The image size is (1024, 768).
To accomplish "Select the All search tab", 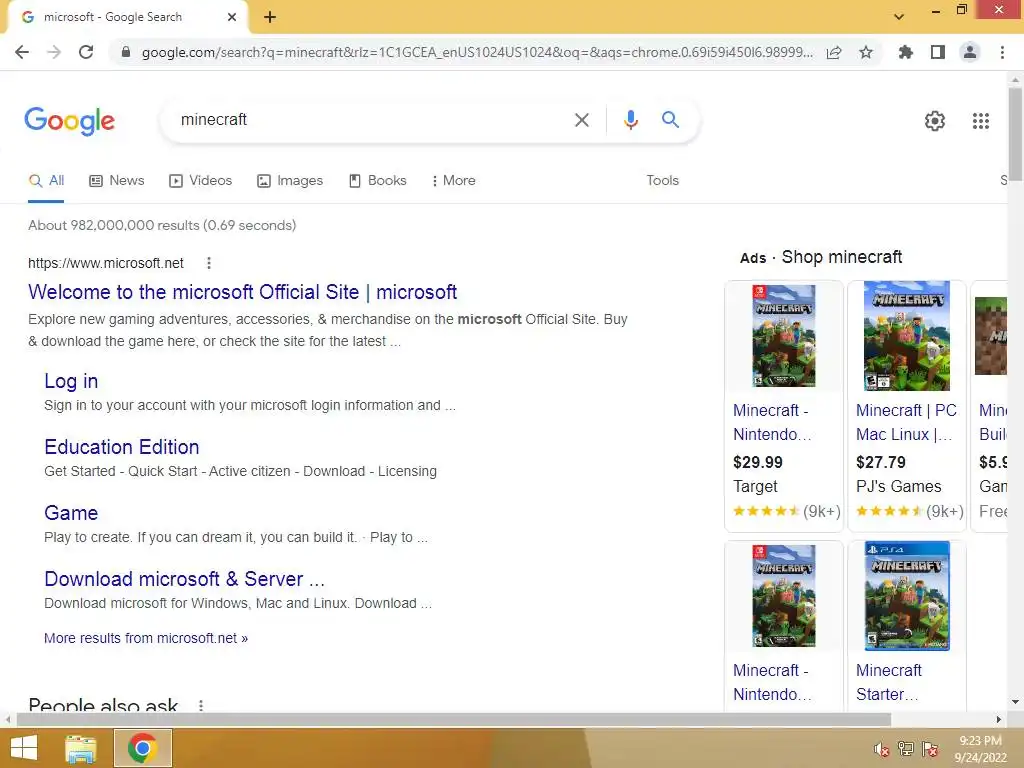I will point(46,181).
